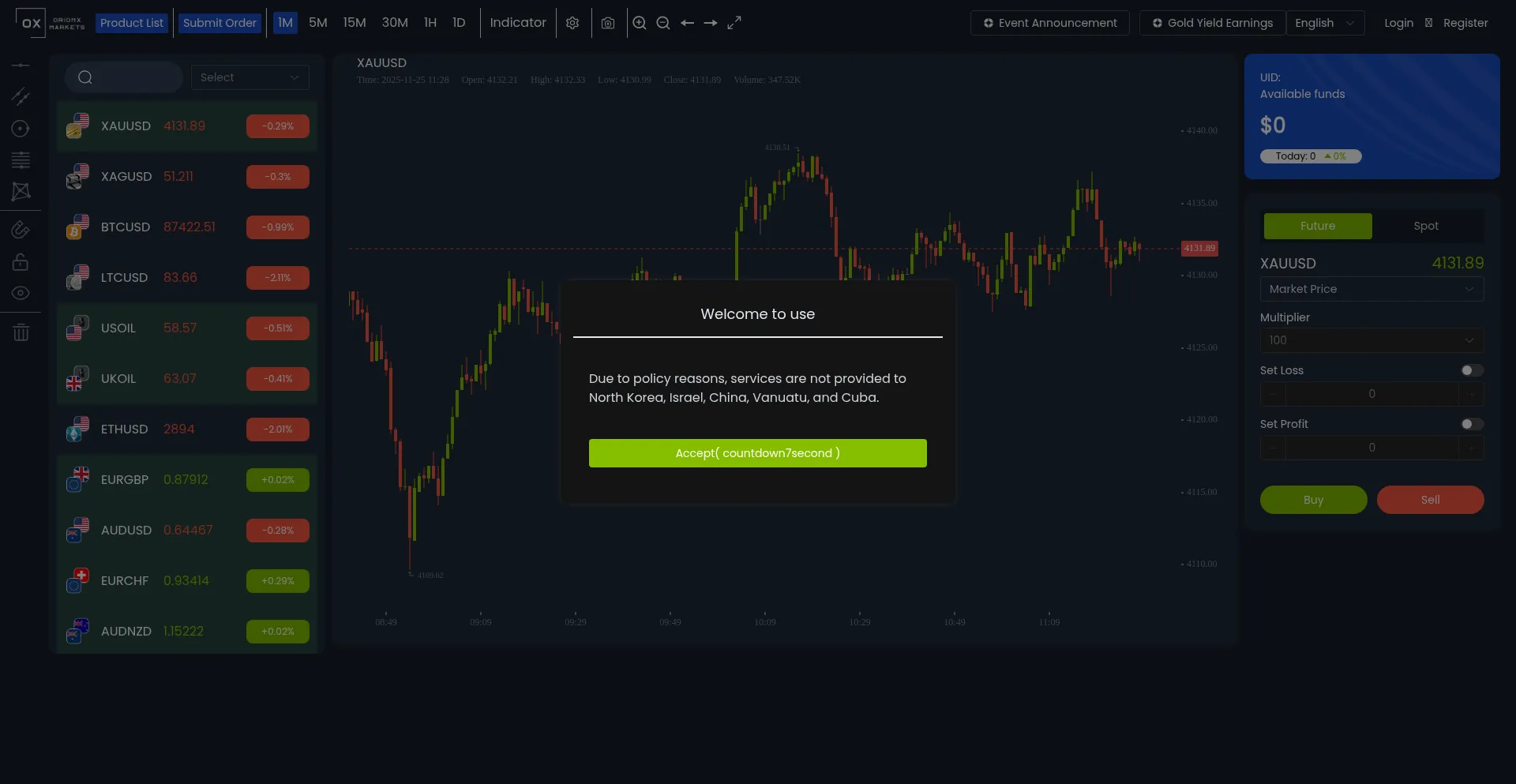Click the red Sell button

click(x=1430, y=500)
